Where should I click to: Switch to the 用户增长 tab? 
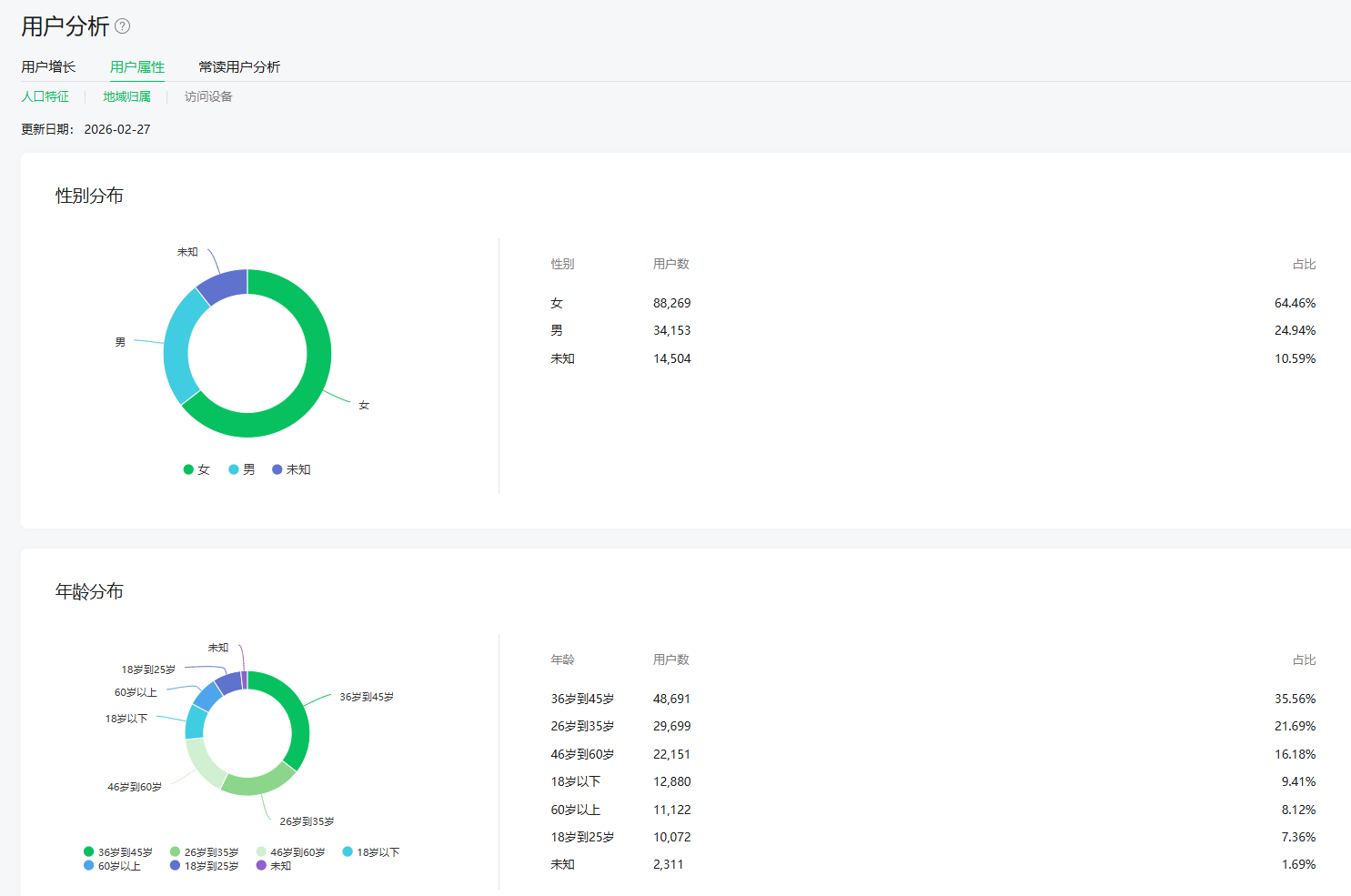pos(48,66)
